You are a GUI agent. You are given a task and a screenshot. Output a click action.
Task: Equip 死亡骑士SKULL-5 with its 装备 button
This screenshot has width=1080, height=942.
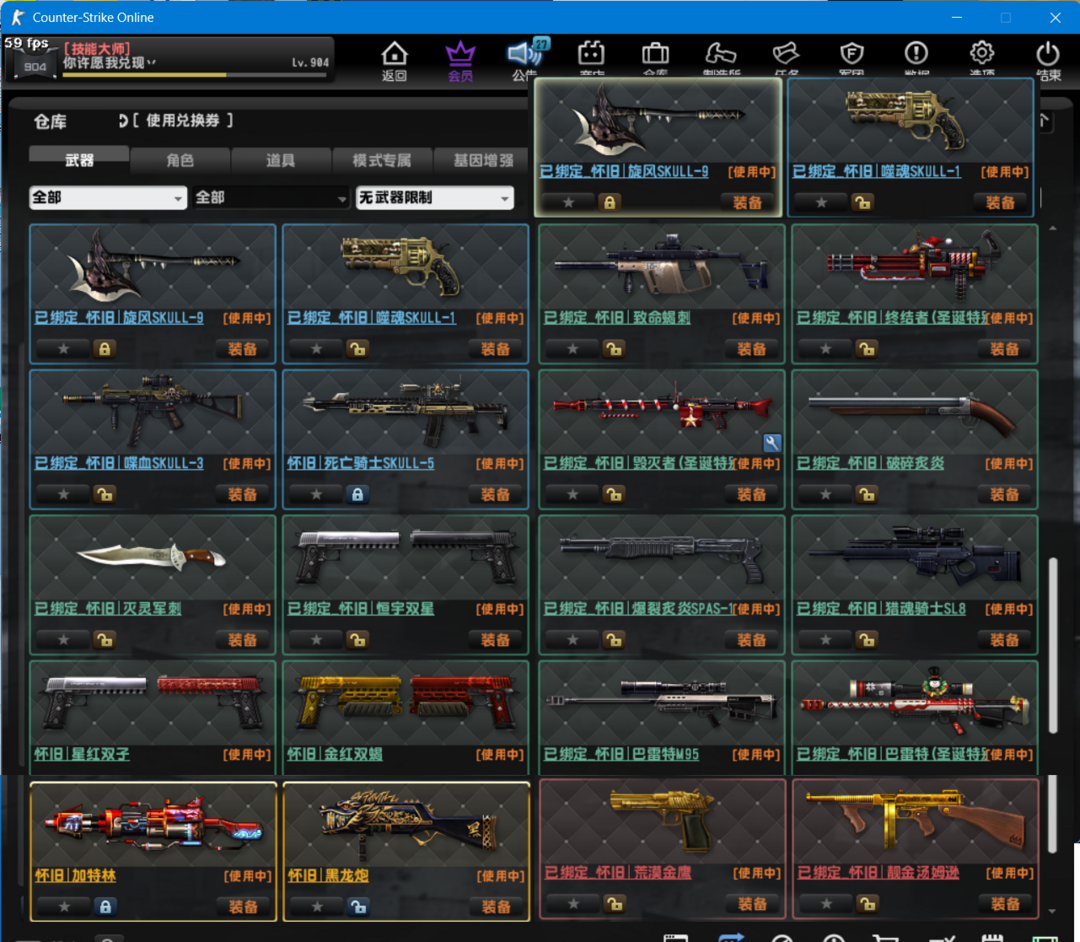[x=495, y=494]
